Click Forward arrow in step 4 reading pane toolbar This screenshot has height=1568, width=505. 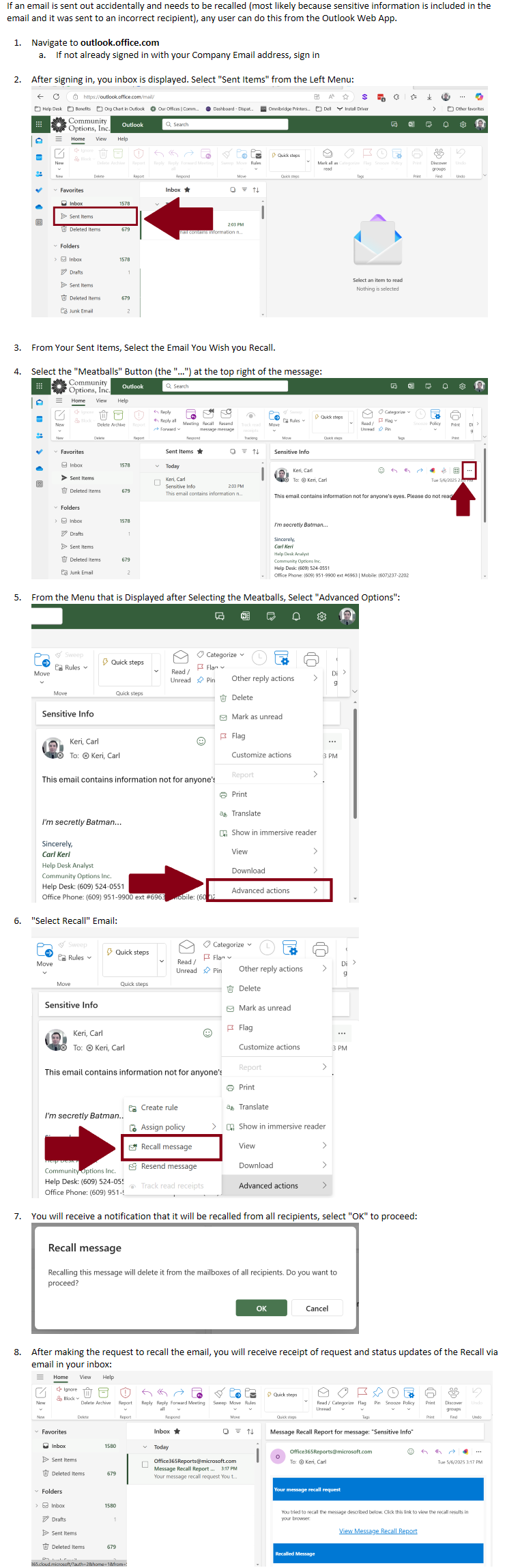pos(420,470)
